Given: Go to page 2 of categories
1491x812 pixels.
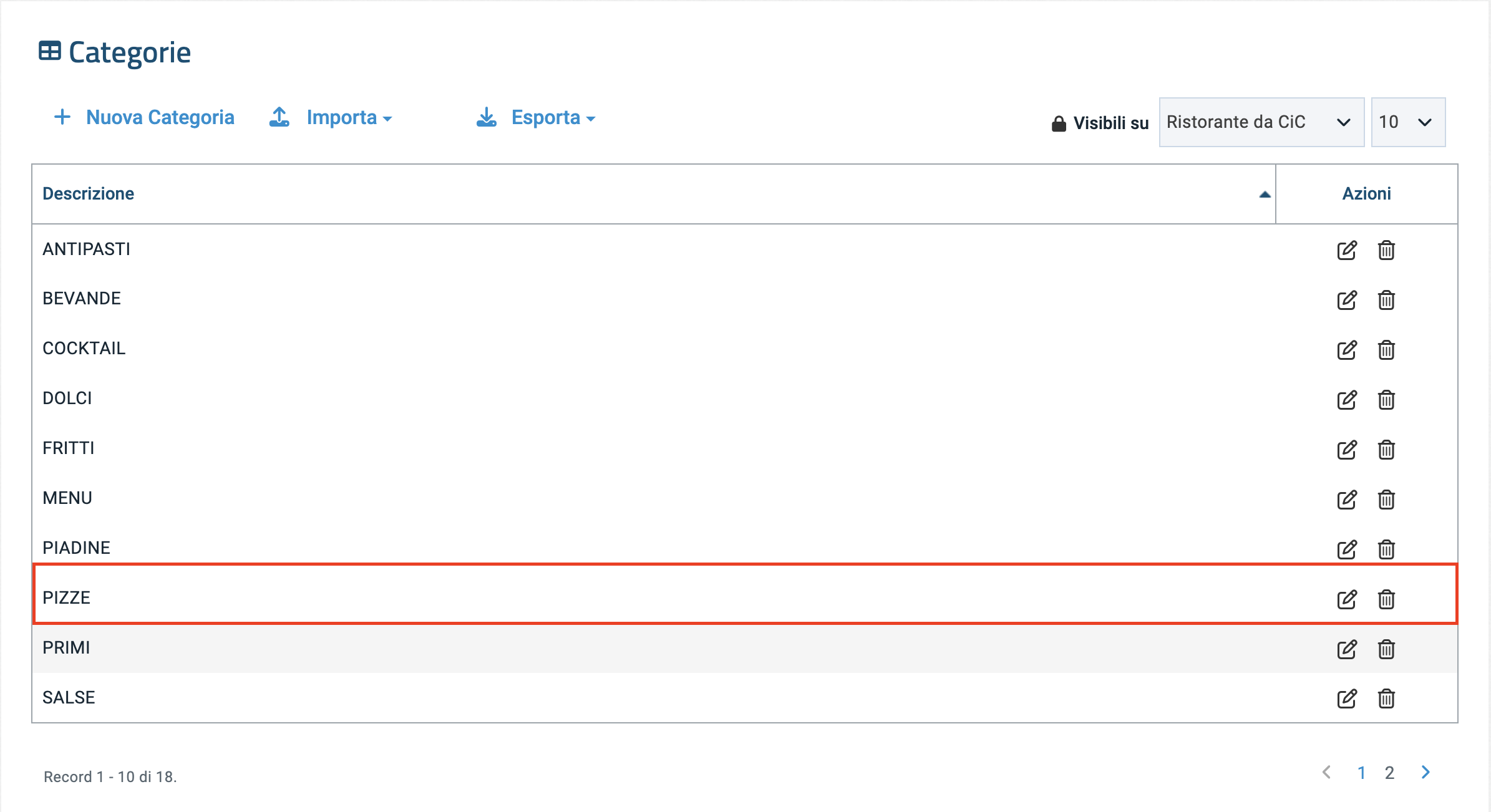Looking at the screenshot, I should coord(1389,773).
